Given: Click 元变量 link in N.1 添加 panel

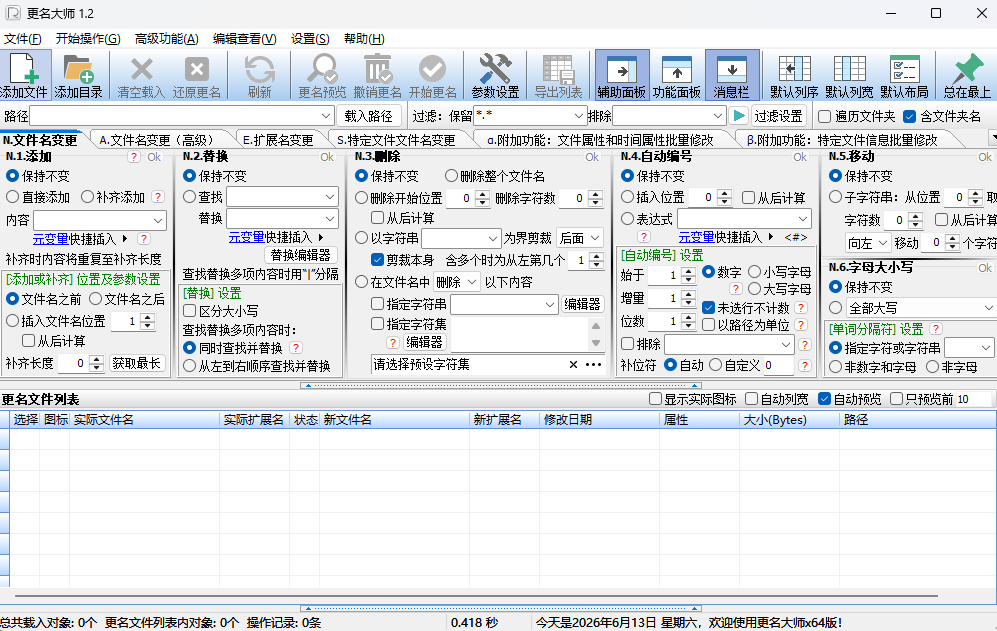Looking at the screenshot, I should click(x=50, y=239).
